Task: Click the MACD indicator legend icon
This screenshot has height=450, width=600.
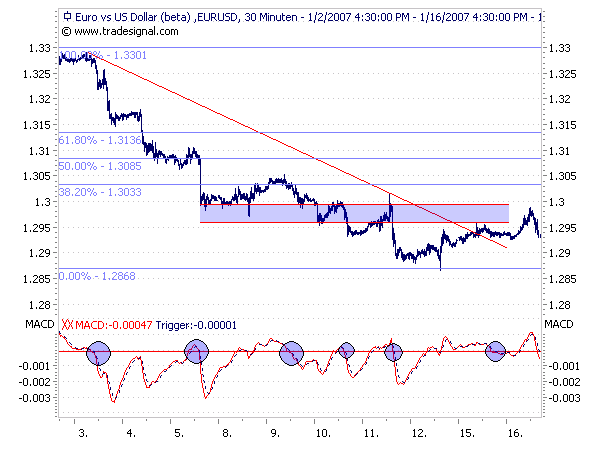Action: click(x=69, y=325)
